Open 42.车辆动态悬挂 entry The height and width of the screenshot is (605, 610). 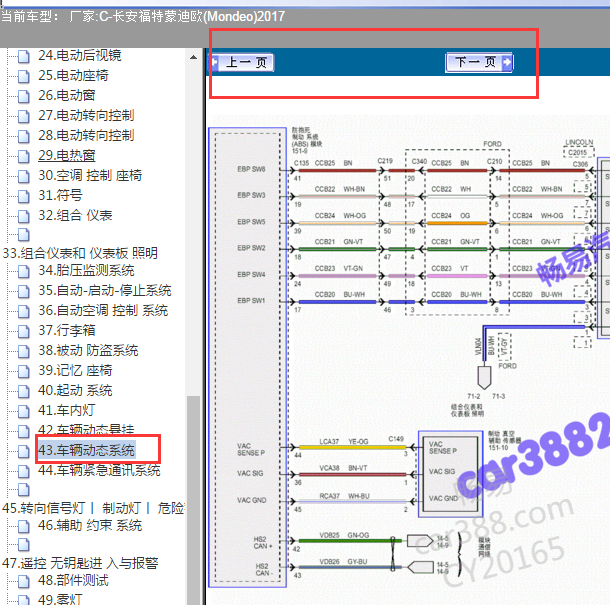(86, 430)
